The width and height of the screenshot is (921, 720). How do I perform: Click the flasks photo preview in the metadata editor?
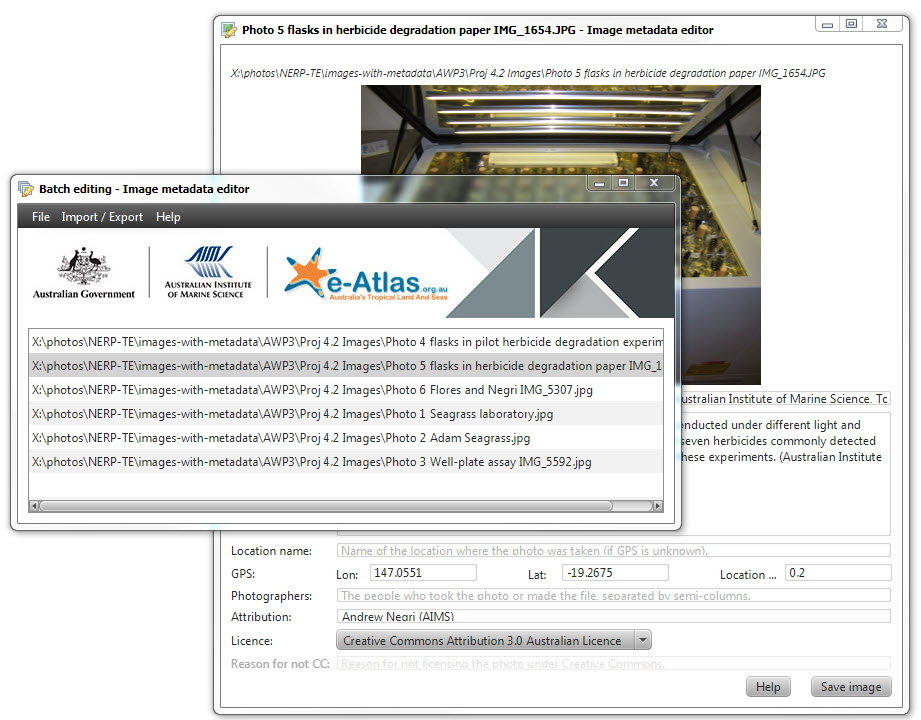pyautogui.click(x=720, y=235)
